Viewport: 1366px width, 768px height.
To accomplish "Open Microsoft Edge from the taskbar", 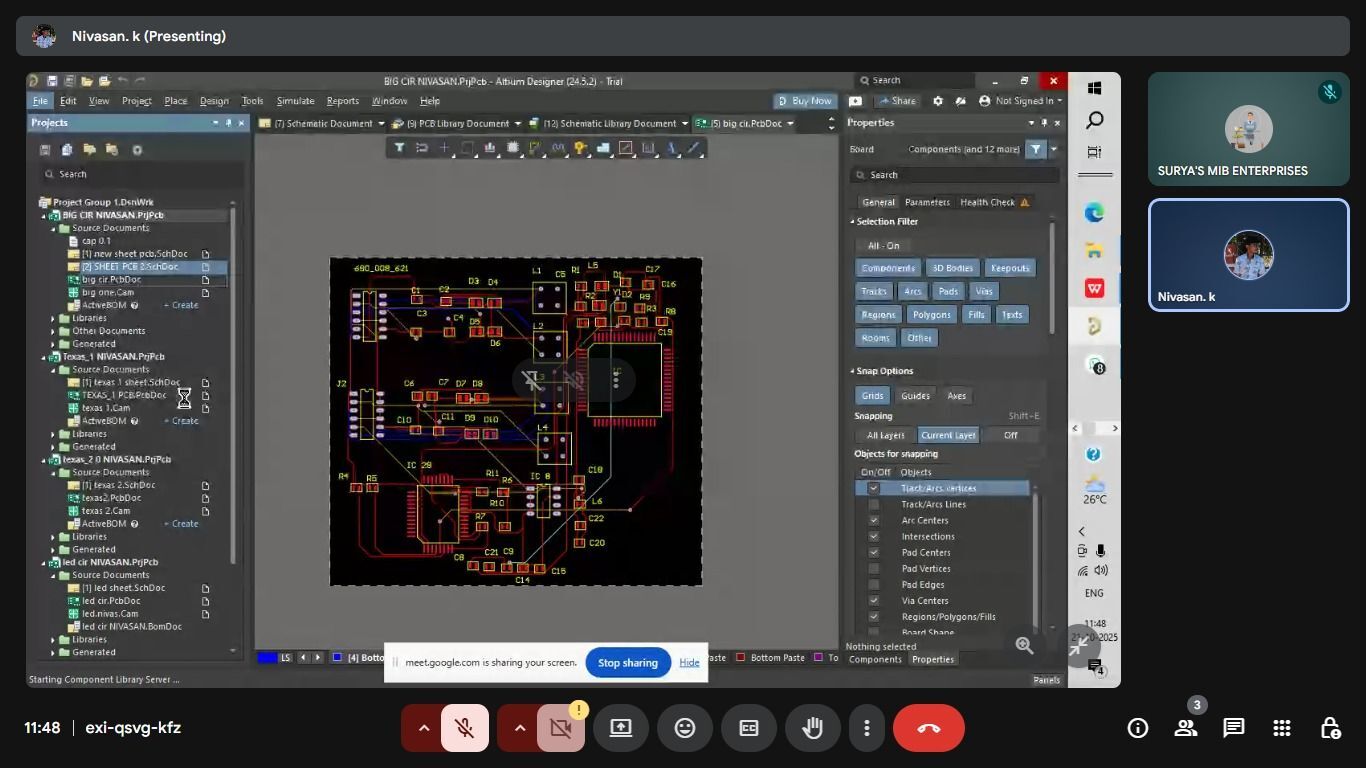I will [x=1094, y=213].
